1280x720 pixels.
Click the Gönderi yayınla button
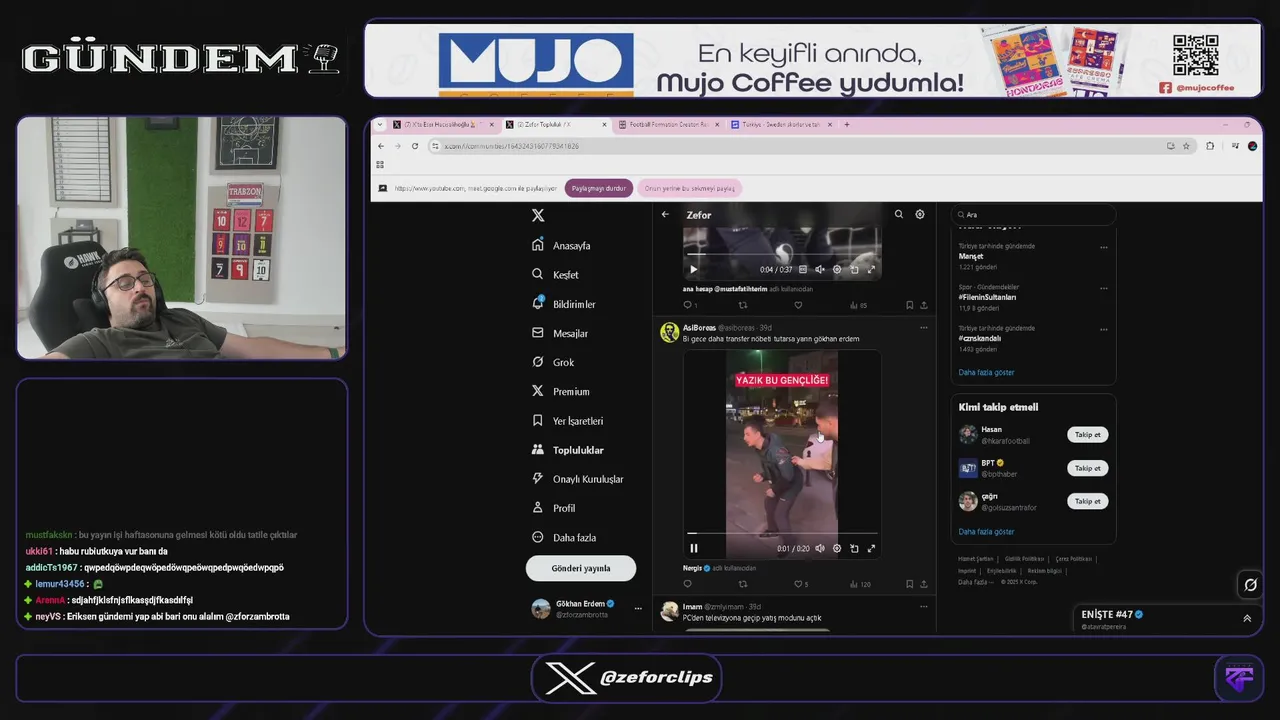(581, 568)
